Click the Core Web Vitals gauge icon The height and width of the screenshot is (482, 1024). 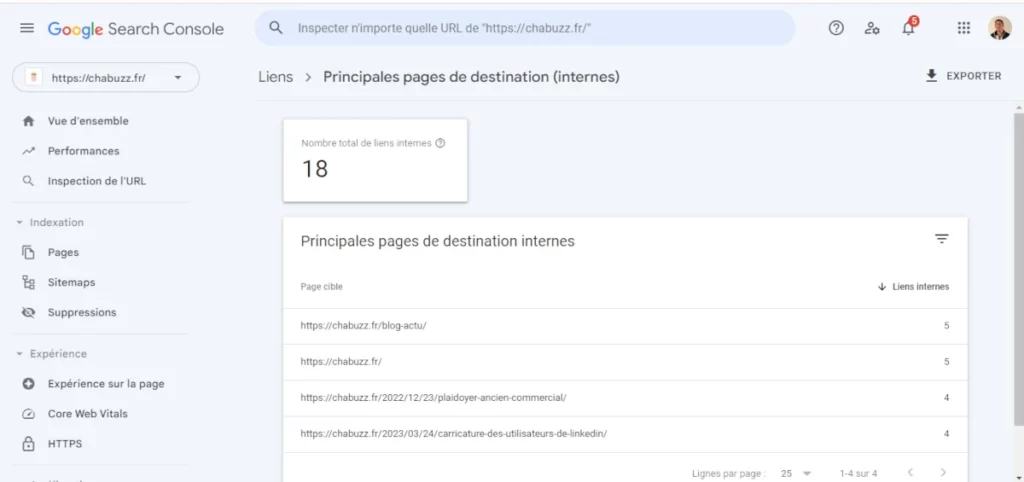point(27,413)
